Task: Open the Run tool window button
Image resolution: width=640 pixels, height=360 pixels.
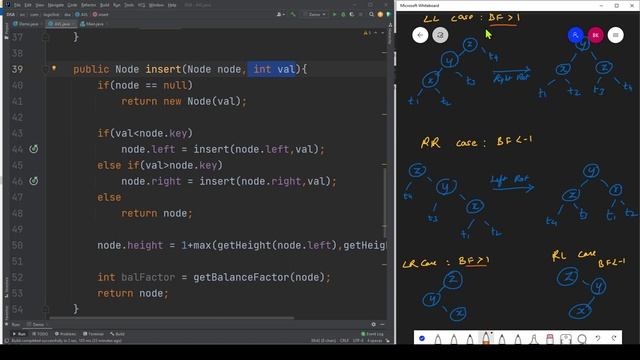Action: (19, 334)
